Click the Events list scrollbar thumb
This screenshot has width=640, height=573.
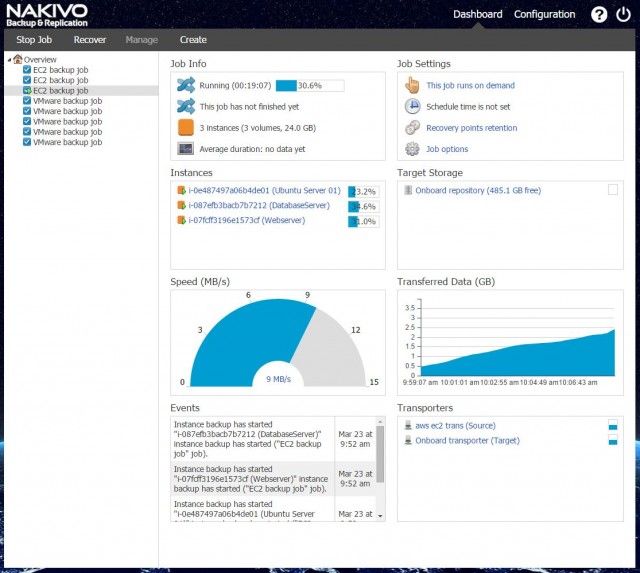click(380, 454)
